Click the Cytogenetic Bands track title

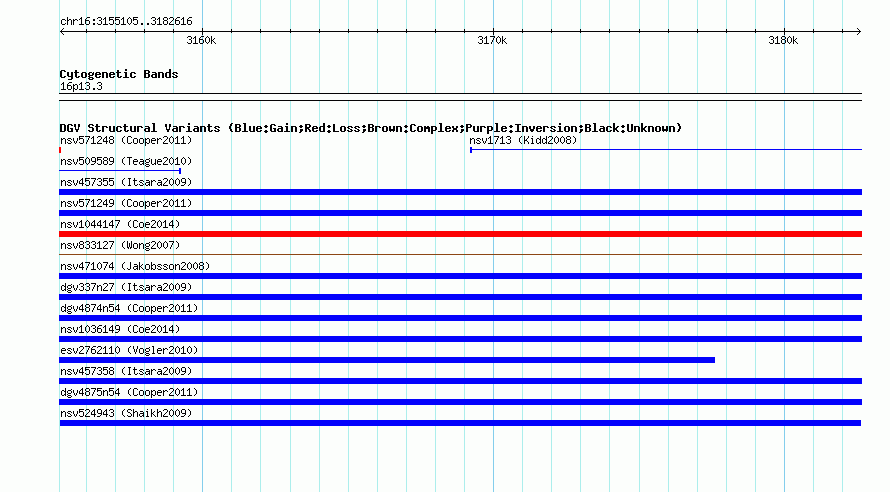(119, 74)
